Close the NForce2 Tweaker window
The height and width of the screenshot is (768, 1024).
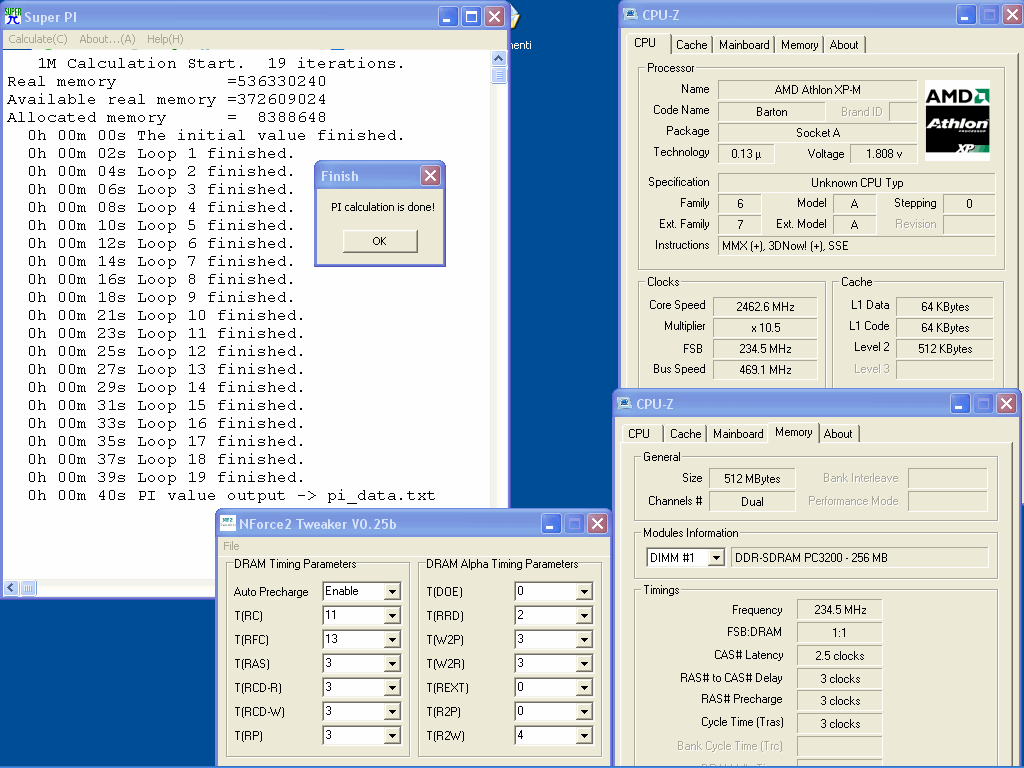pyautogui.click(x=598, y=523)
